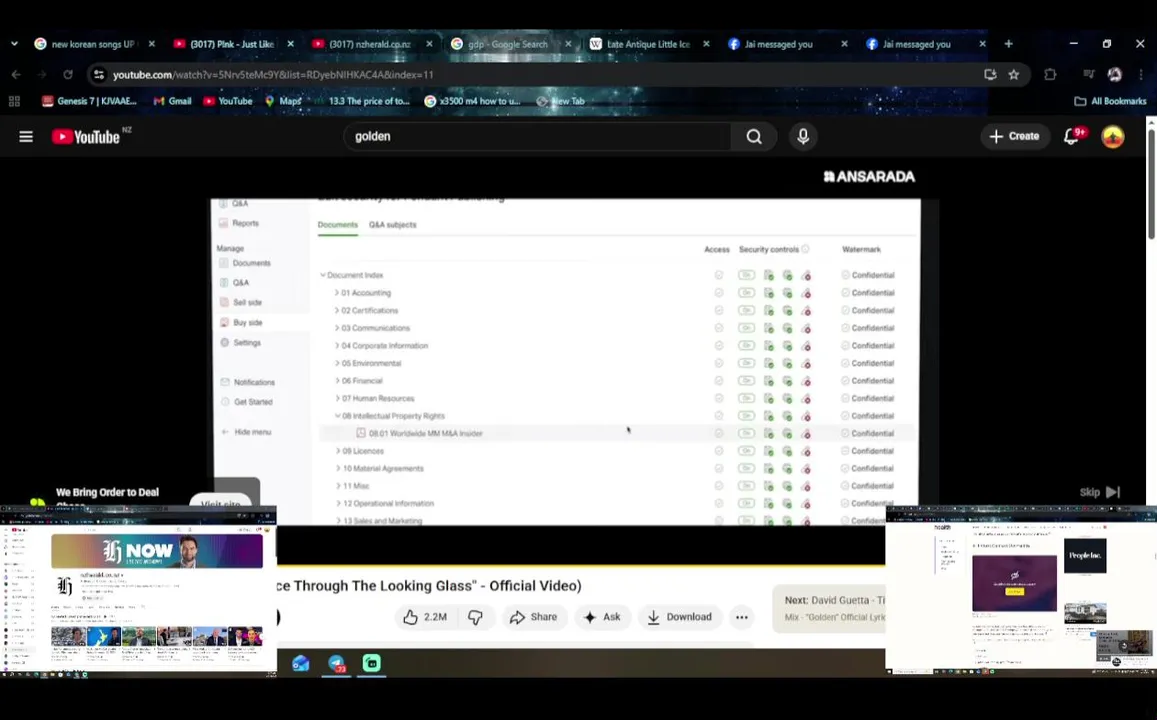
Task: Like the video with 2.2M thumbs up
Action: click(x=425, y=617)
